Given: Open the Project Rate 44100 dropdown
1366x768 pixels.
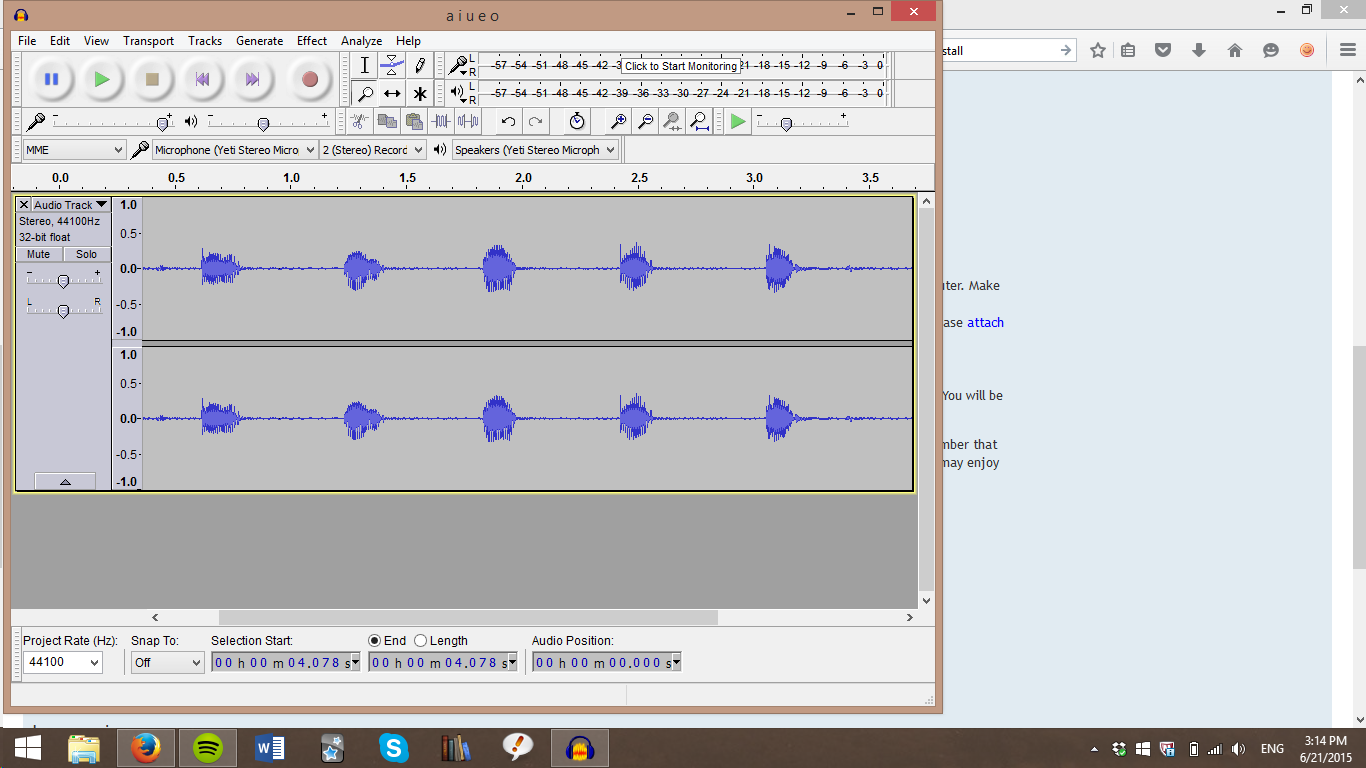Looking at the screenshot, I should 63,662.
